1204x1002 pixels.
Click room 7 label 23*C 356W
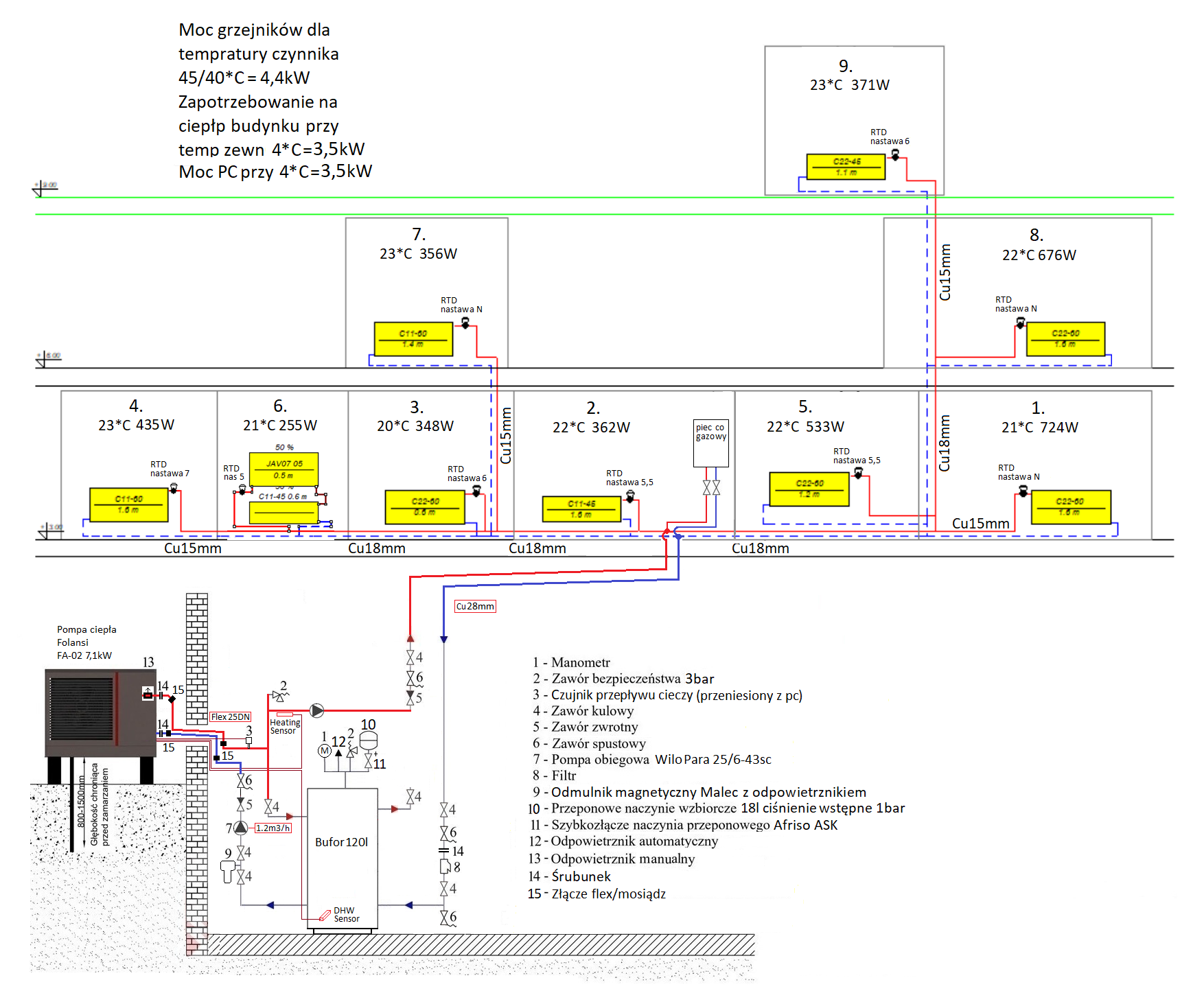coord(418,253)
